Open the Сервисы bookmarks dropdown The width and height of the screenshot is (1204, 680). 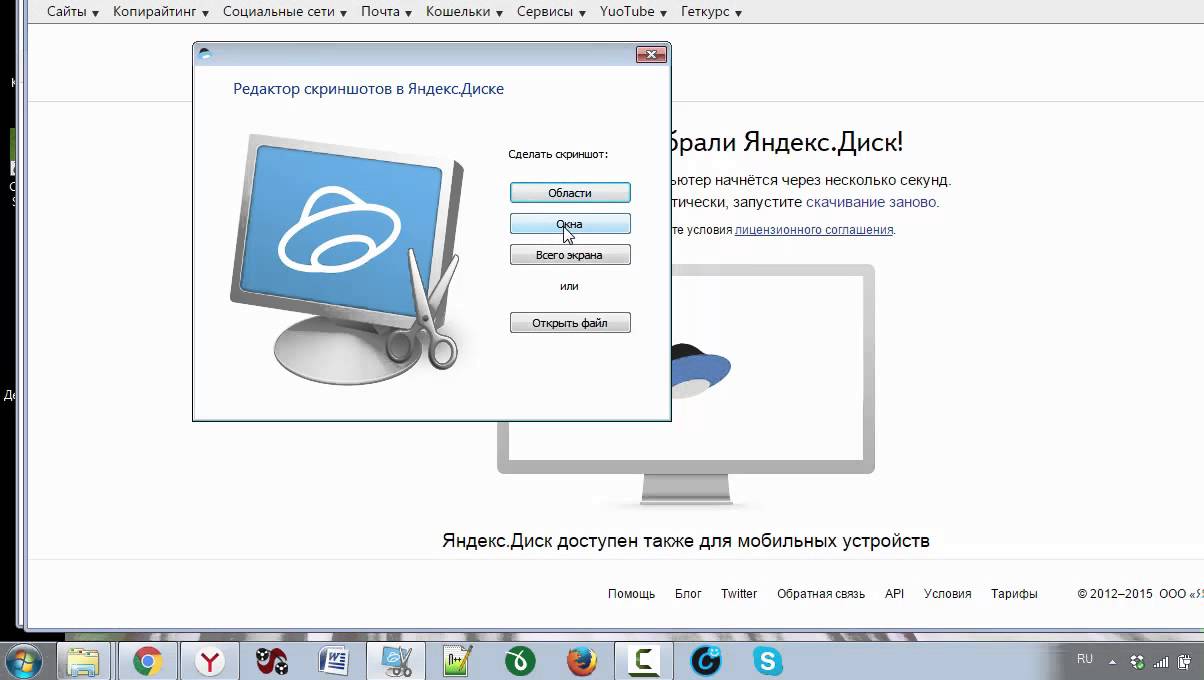552,12
